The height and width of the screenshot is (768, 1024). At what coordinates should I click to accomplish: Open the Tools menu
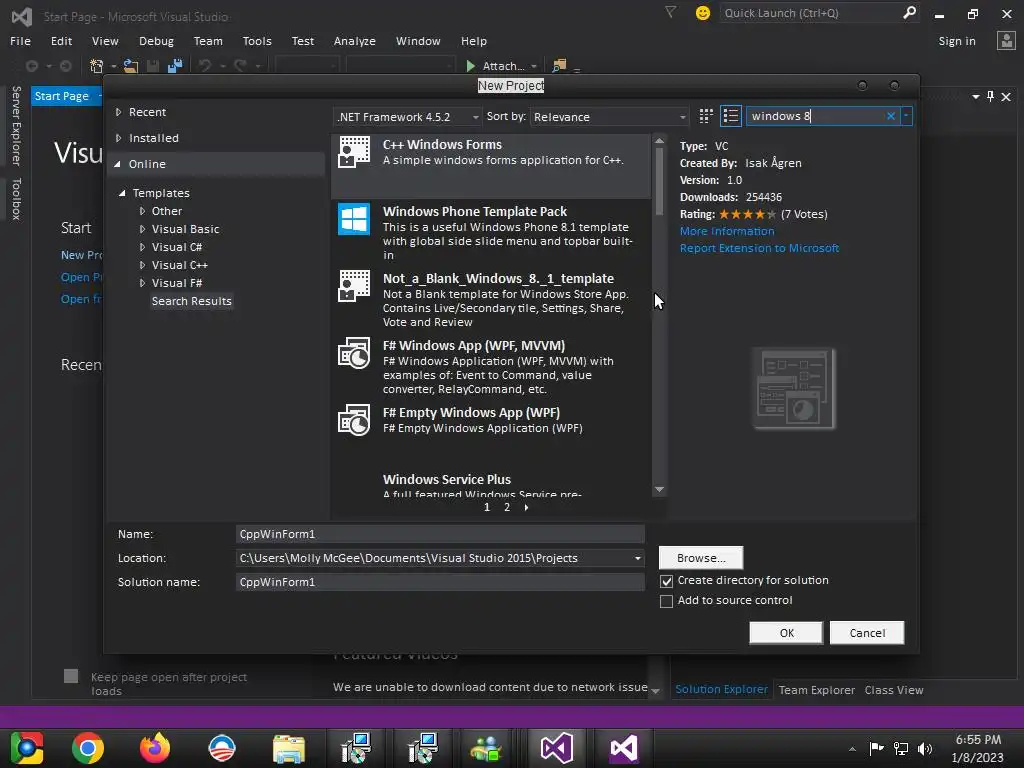[257, 41]
